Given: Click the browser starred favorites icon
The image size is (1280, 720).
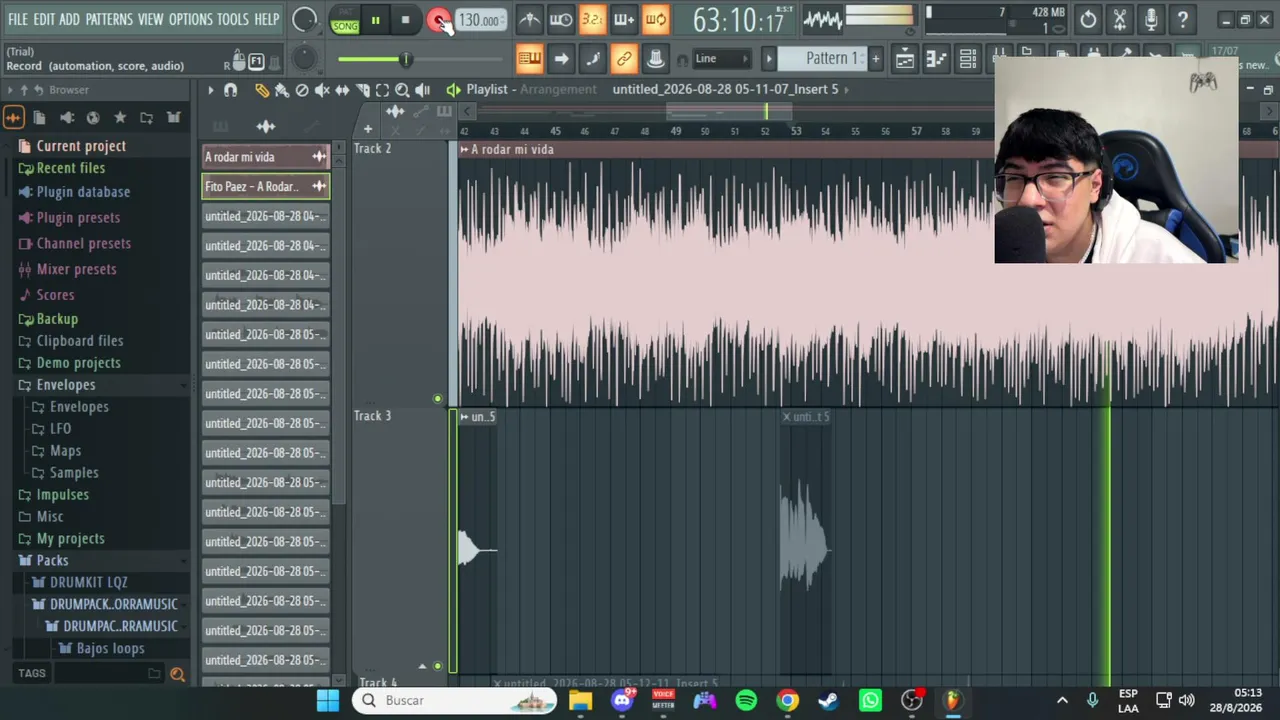Looking at the screenshot, I should tap(120, 118).
